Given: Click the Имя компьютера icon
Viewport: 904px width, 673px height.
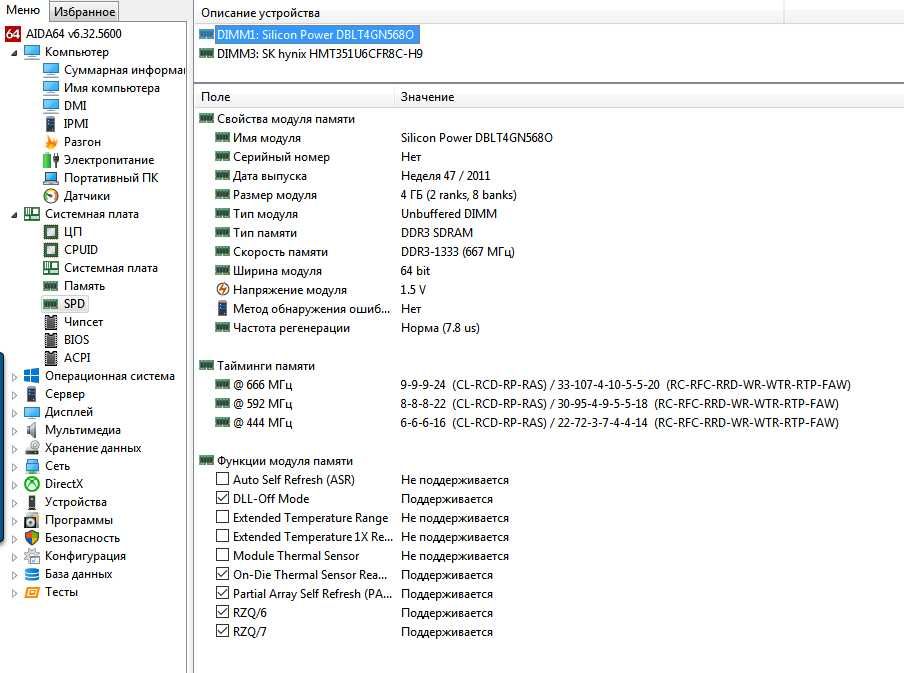Looking at the screenshot, I should click(51, 88).
